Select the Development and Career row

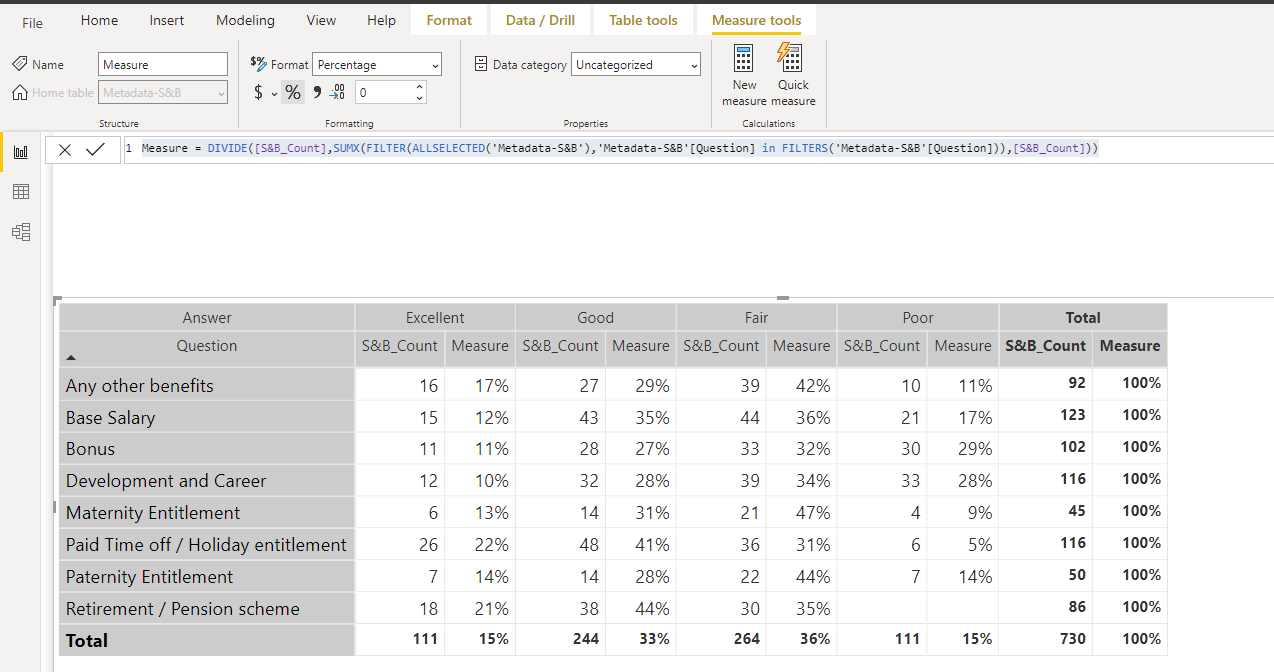point(207,481)
